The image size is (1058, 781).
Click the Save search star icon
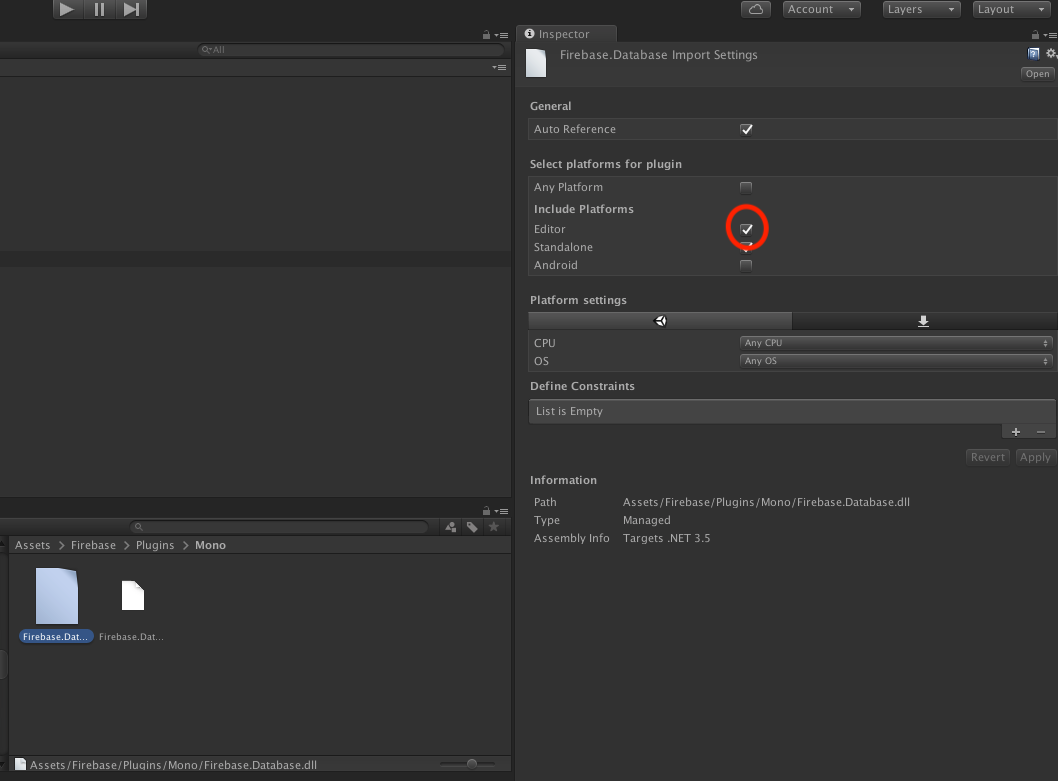tap(494, 527)
